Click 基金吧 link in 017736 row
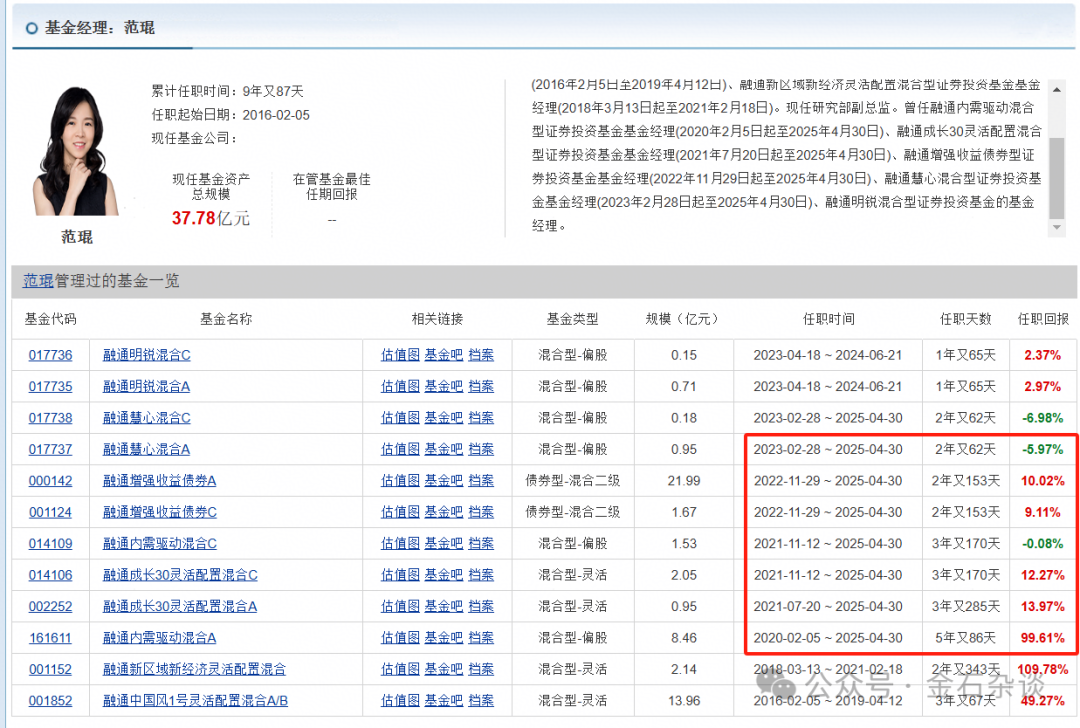This screenshot has width=1080, height=728. tap(444, 355)
